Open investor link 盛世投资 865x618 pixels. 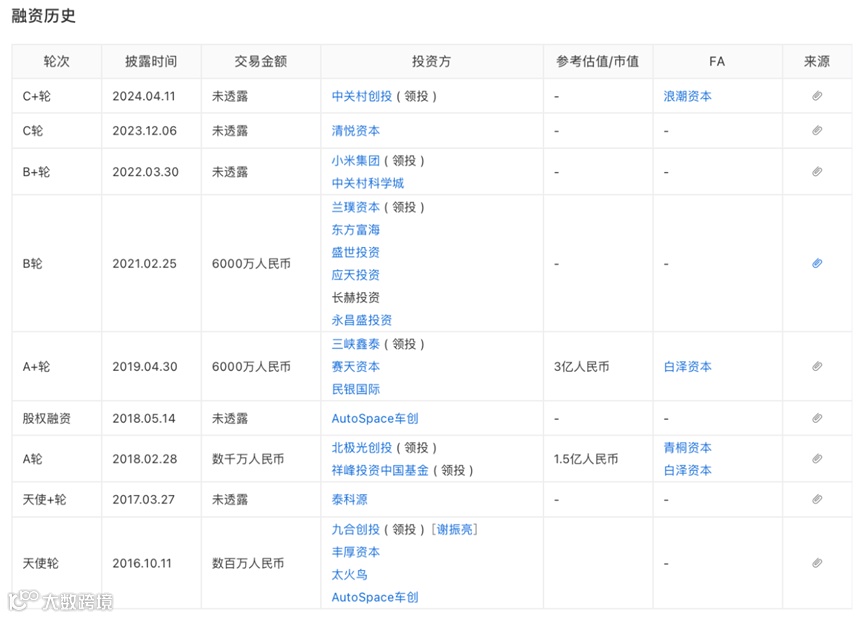[355, 252]
